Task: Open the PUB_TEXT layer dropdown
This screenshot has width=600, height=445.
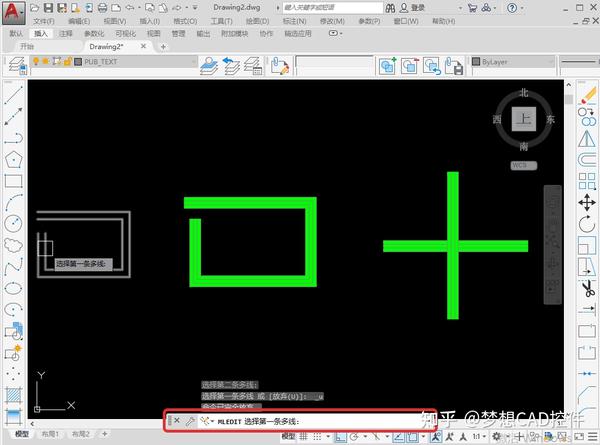Action: [193, 62]
